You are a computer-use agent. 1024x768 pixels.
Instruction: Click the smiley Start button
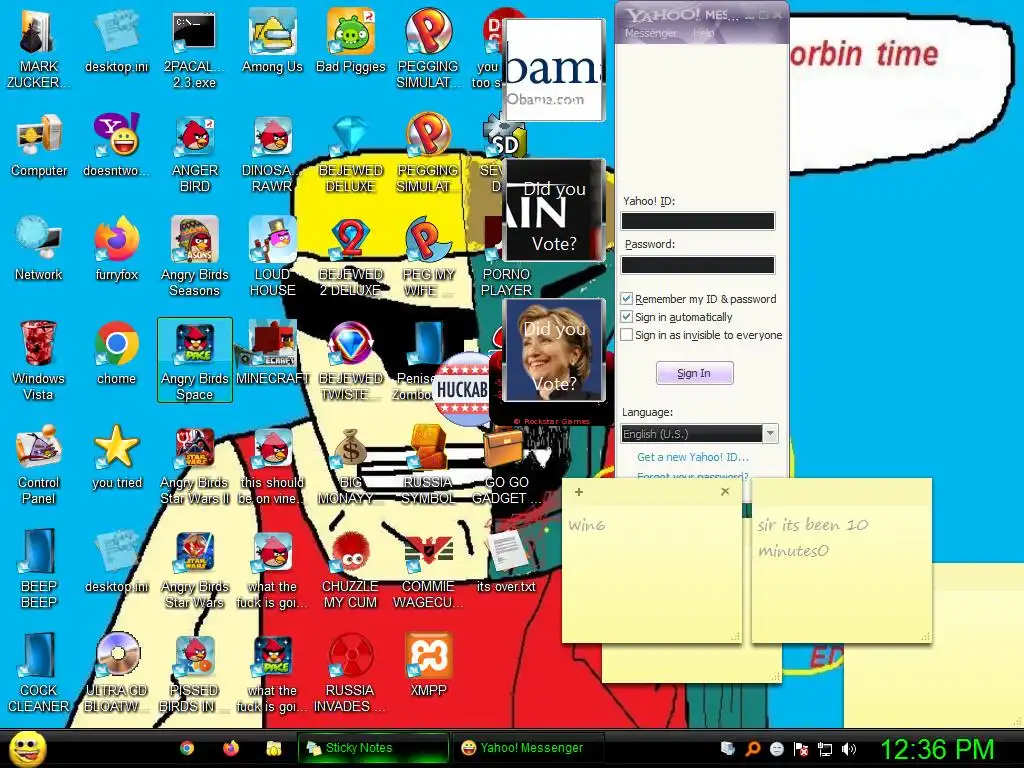(27, 748)
